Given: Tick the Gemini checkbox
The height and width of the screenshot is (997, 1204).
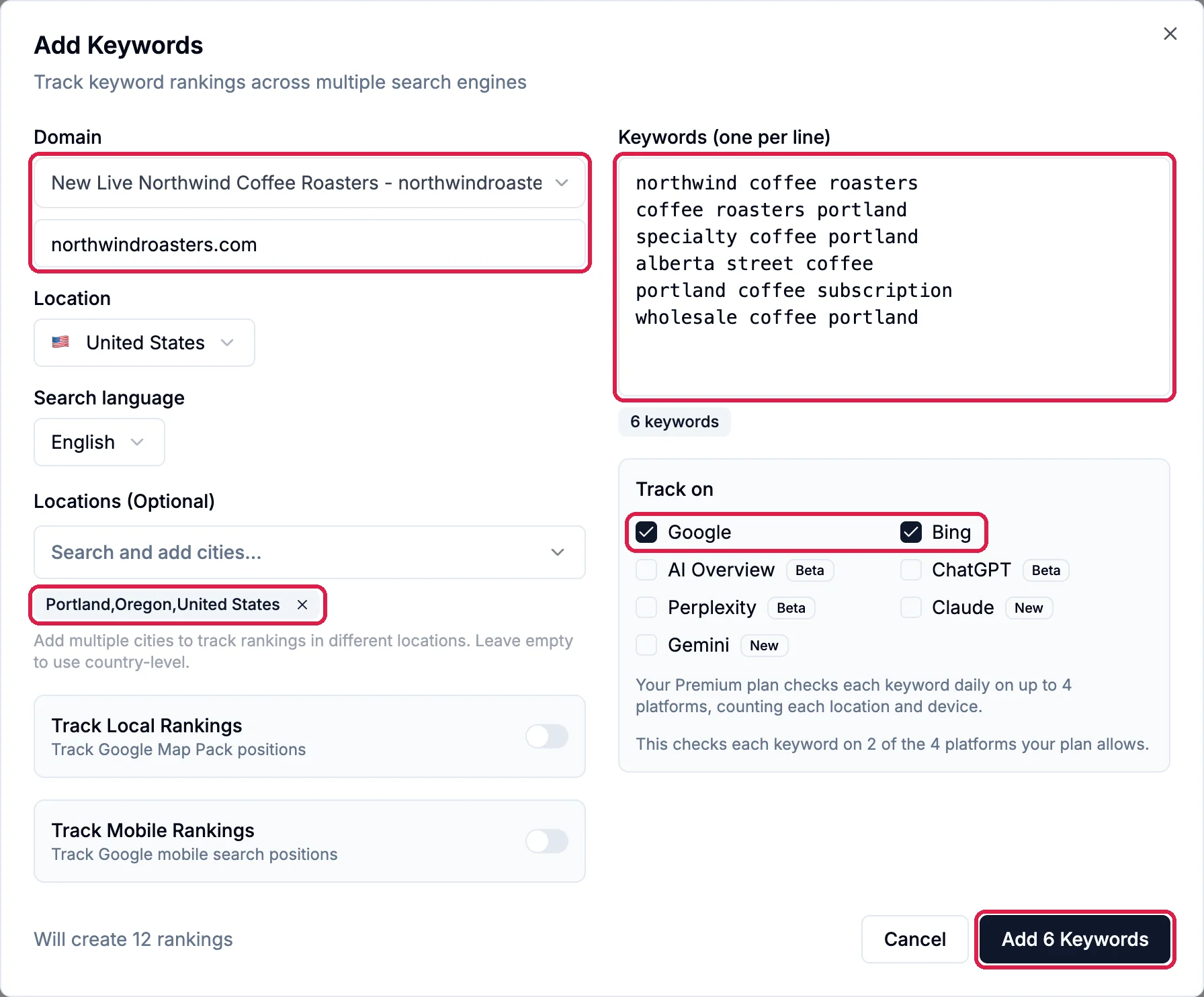Looking at the screenshot, I should (x=646, y=645).
